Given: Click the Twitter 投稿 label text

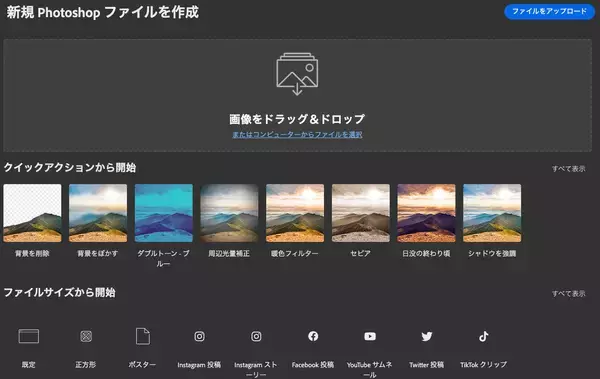Looking at the screenshot, I should point(427,365).
